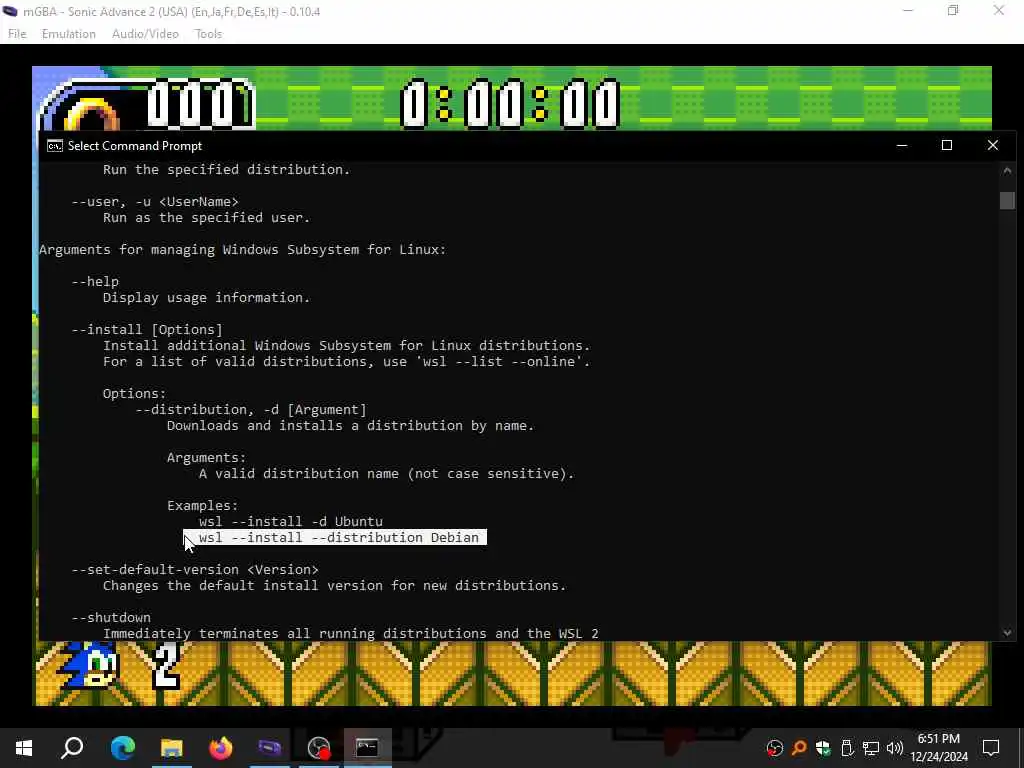Click 'Display usage information.' text
This screenshot has width=1024, height=768.
[206, 298]
